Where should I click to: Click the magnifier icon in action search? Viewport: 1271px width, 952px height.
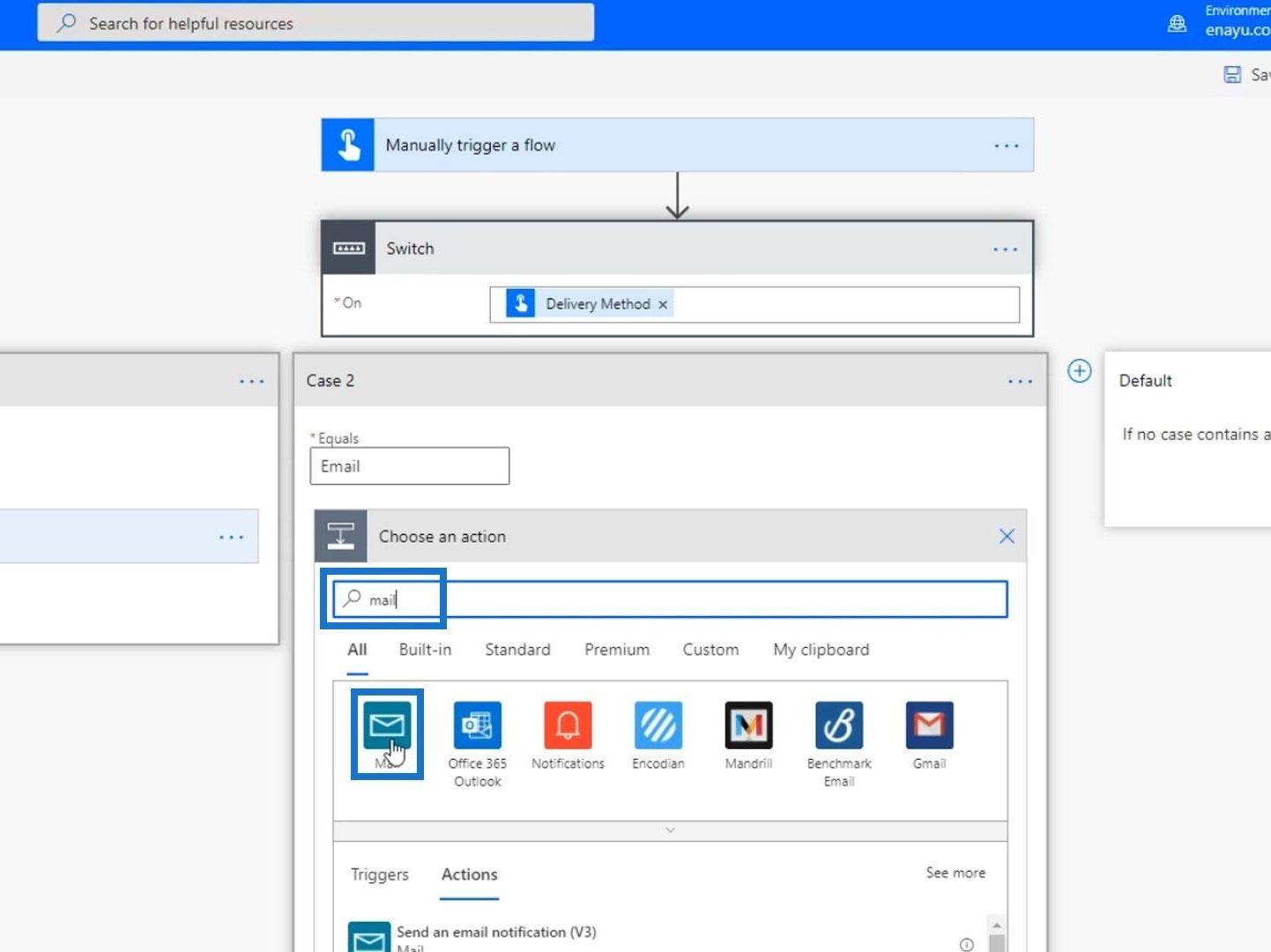[x=352, y=599]
